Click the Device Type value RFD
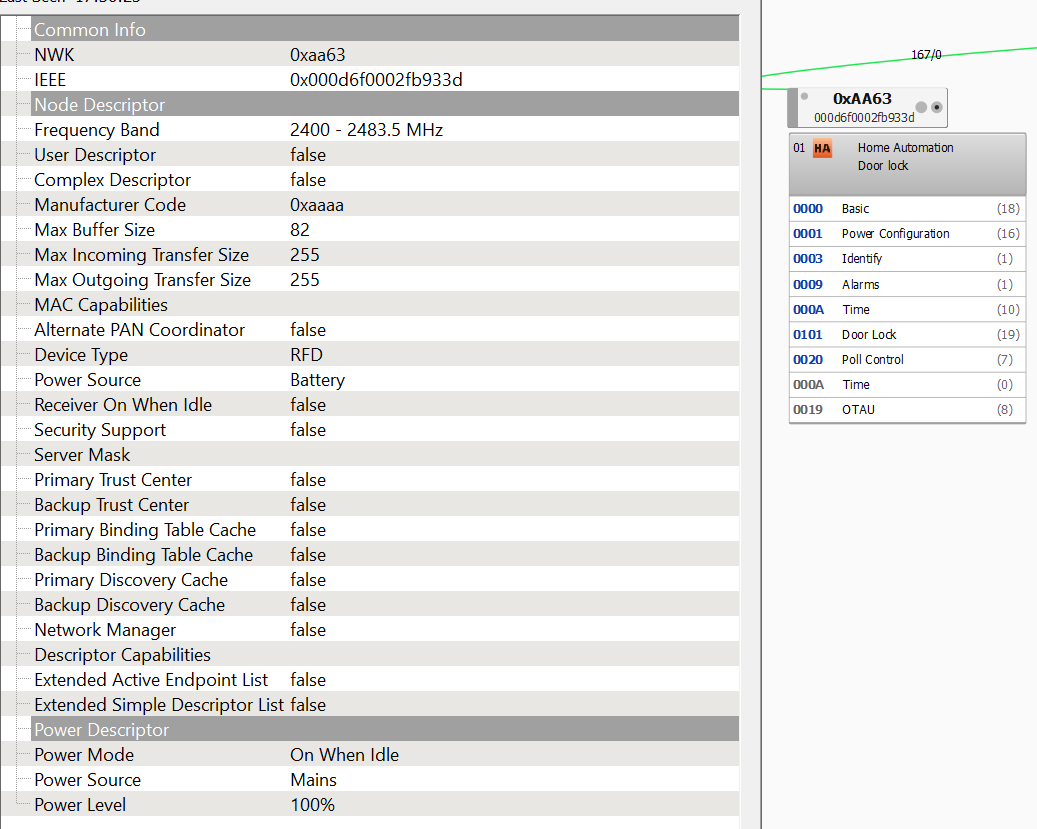The image size is (1037, 829). (306, 355)
